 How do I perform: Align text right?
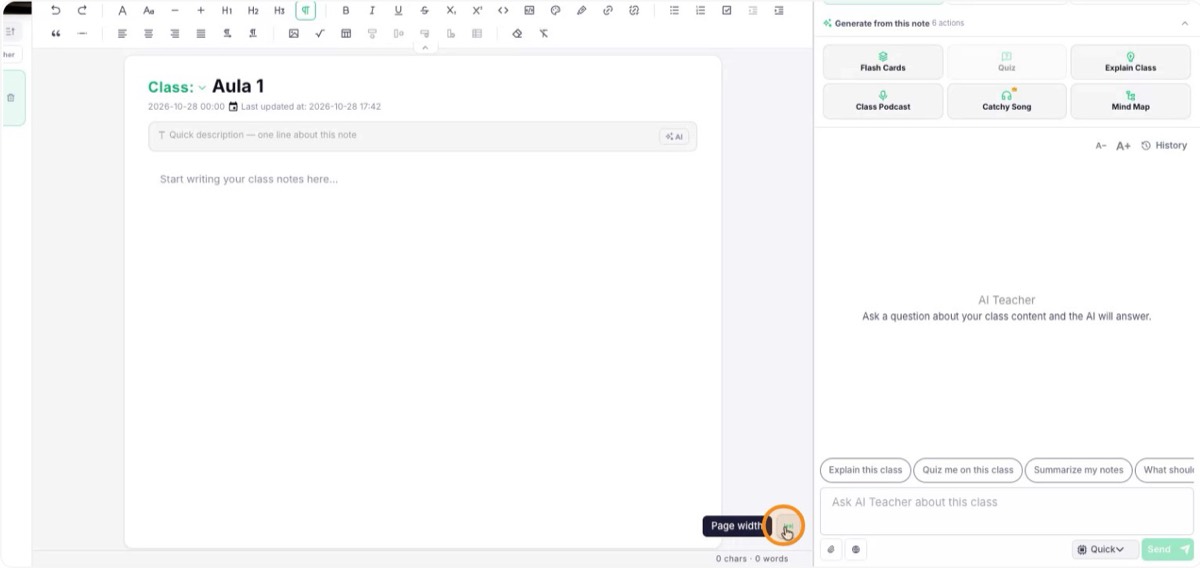174,33
